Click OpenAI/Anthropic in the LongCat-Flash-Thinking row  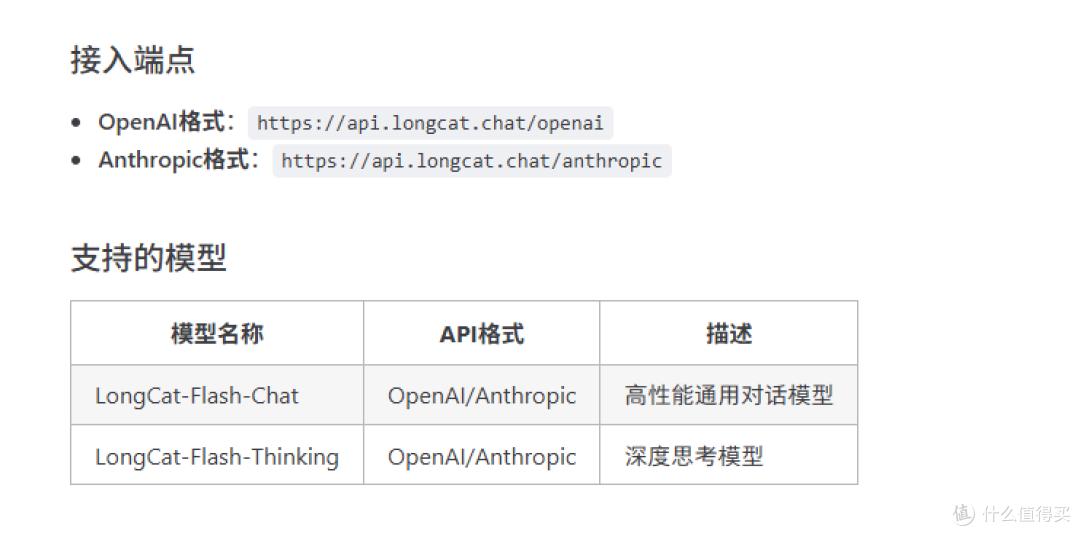(x=481, y=456)
